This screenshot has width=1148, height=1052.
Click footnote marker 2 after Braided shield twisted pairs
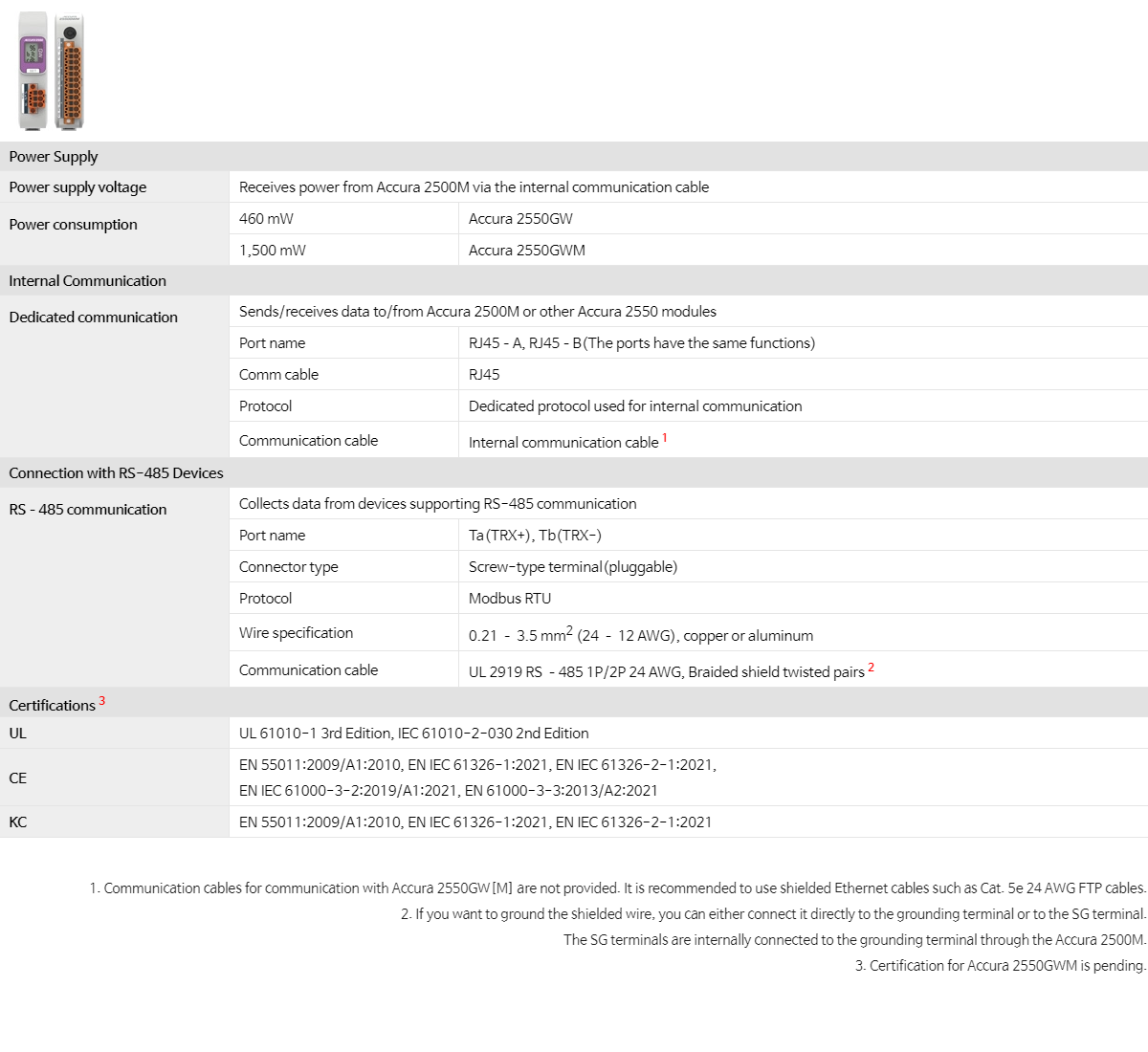pyautogui.click(x=872, y=668)
